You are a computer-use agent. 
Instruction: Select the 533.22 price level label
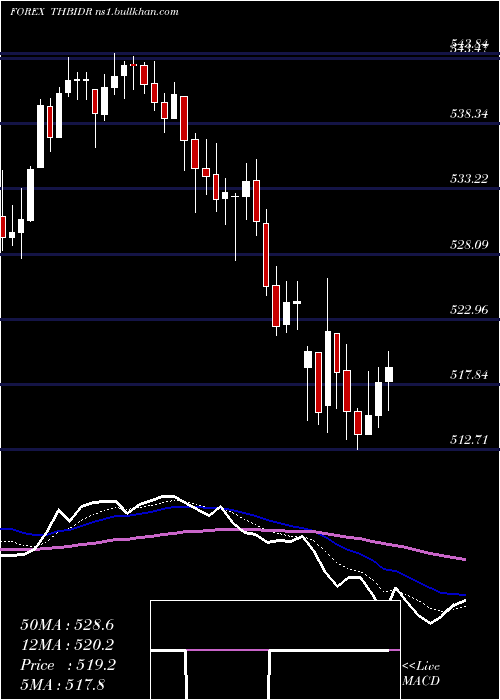pyautogui.click(x=468, y=179)
